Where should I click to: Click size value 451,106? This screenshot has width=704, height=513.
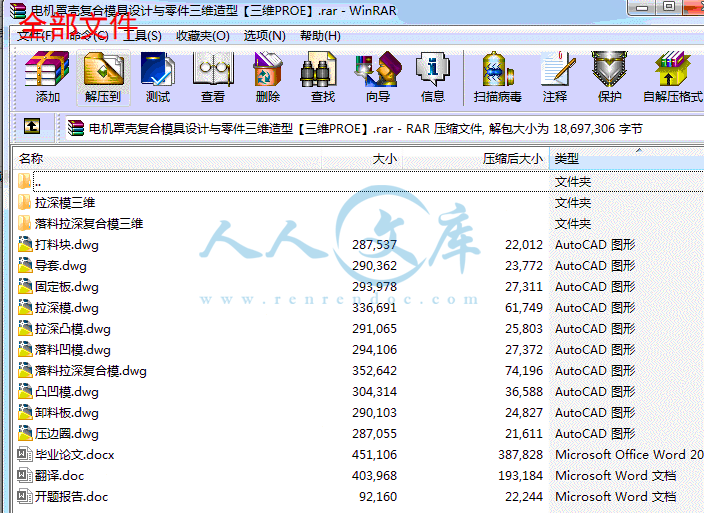374,455
